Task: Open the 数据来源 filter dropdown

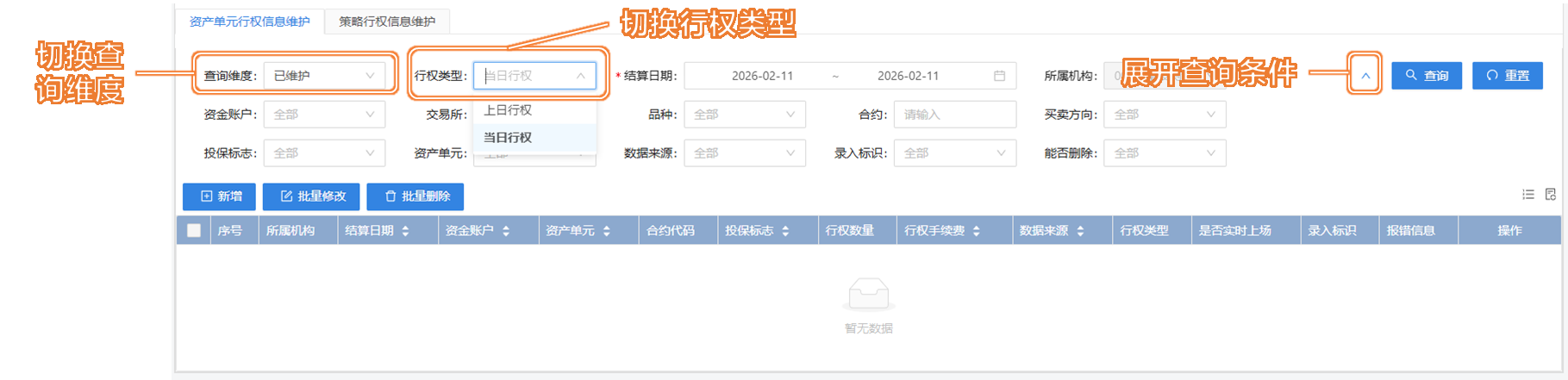Action: click(744, 153)
